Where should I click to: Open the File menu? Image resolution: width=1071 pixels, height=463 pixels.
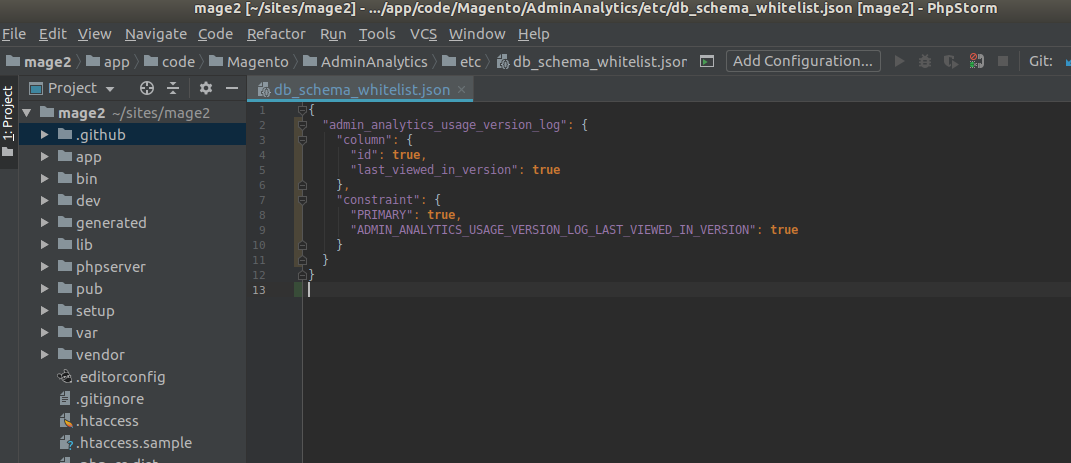click(x=14, y=33)
